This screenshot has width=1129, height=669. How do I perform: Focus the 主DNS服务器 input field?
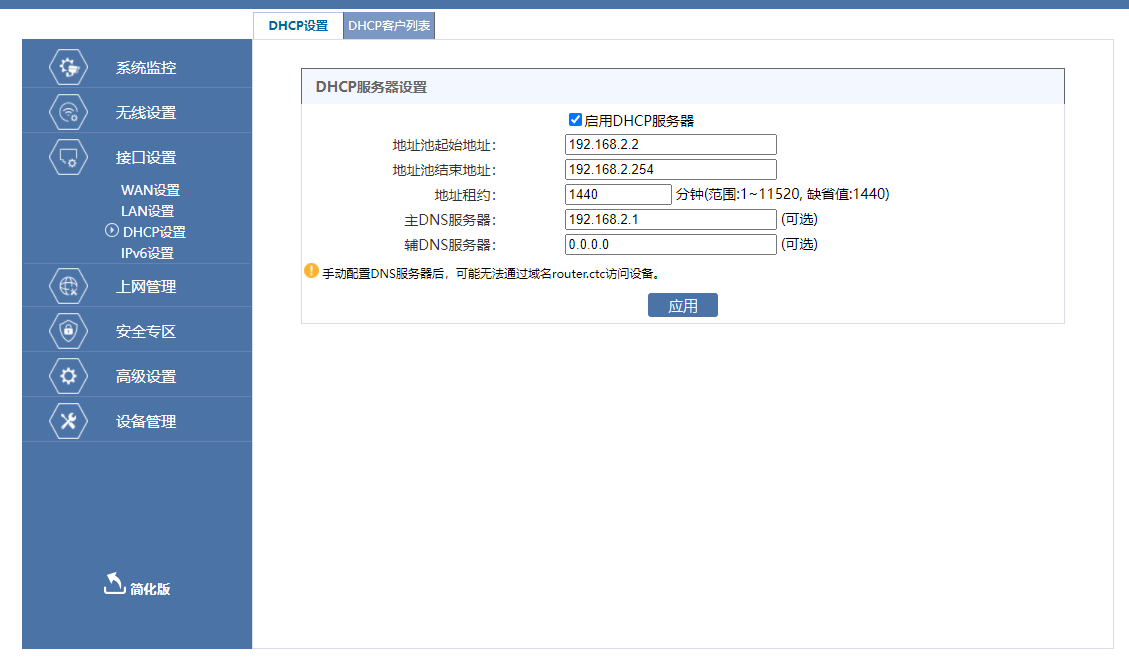click(x=670, y=220)
